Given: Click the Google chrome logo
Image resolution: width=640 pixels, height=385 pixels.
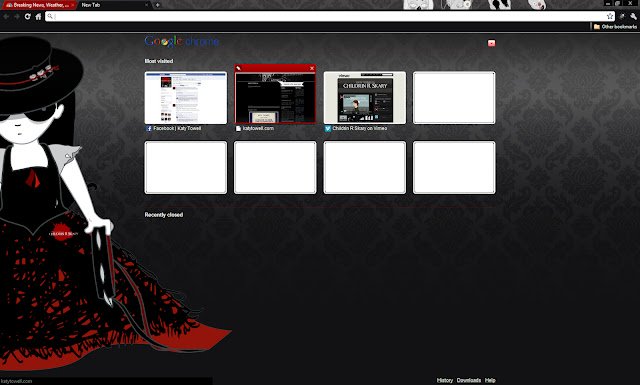Looking at the screenshot, I should [x=182, y=41].
